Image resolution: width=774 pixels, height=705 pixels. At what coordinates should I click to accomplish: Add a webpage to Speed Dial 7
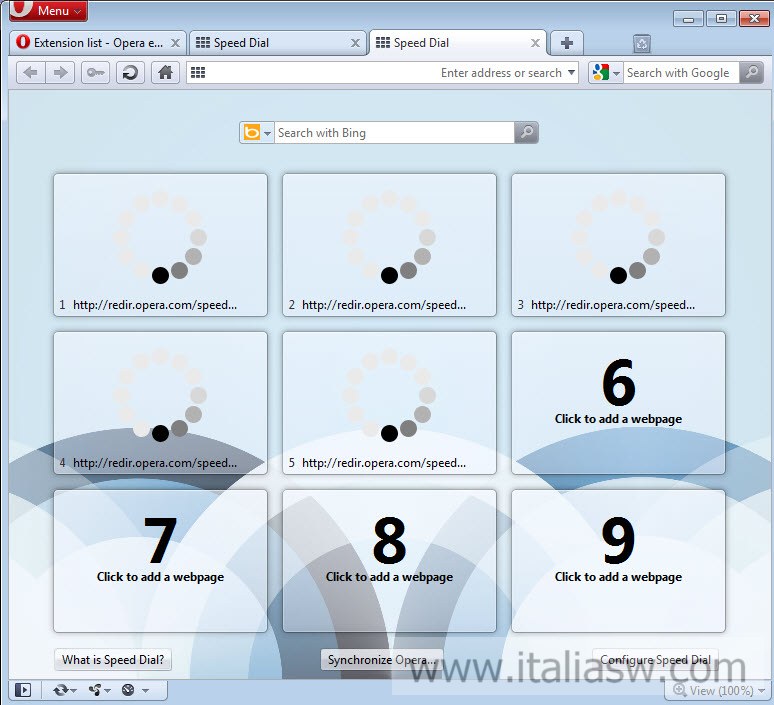[160, 561]
